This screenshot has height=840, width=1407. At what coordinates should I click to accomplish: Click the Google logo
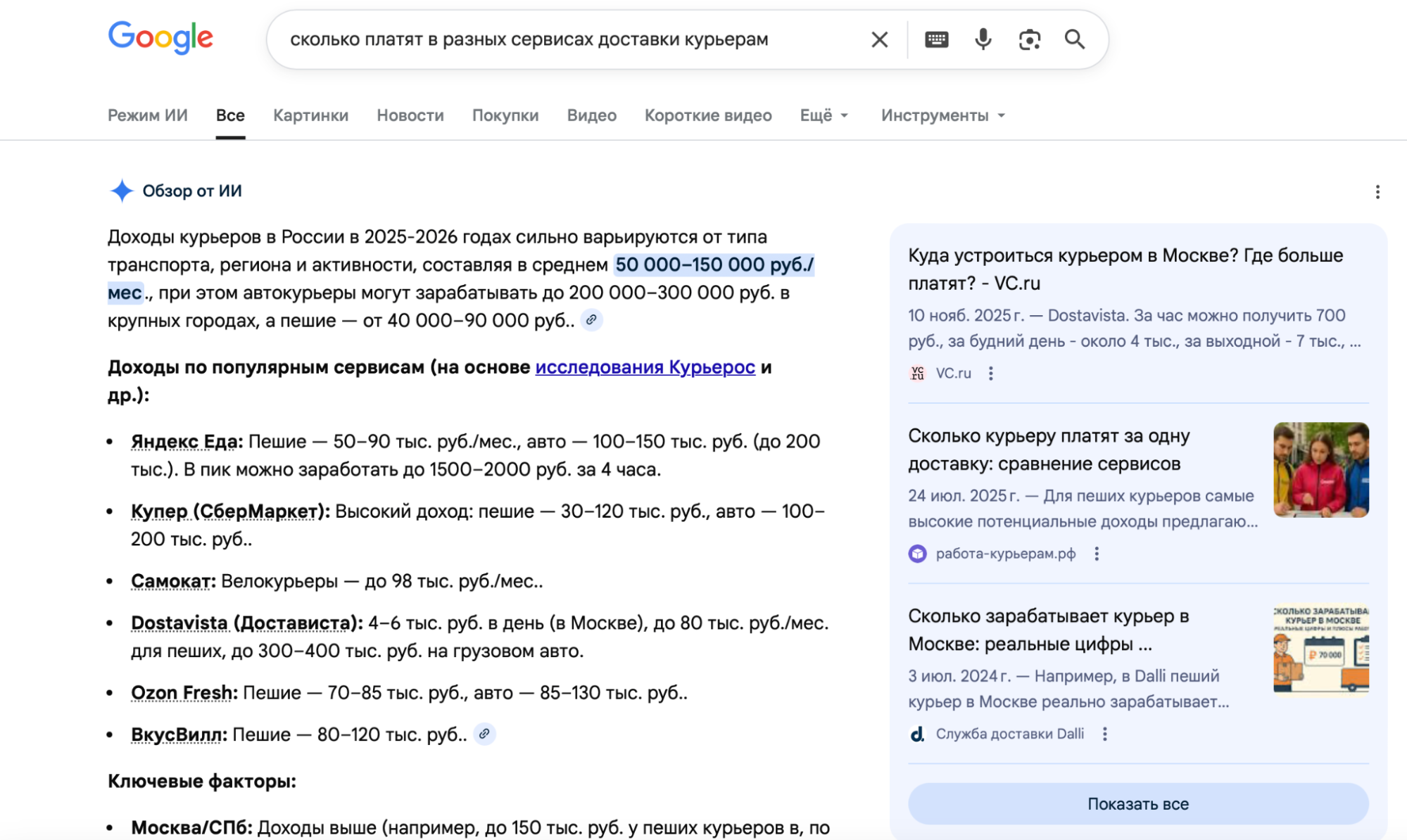tap(160, 37)
